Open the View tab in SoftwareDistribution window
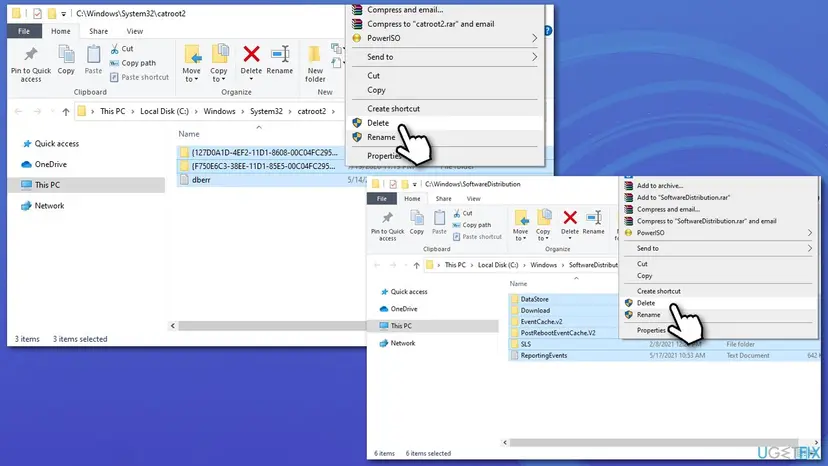828x466 pixels. pos(473,199)
